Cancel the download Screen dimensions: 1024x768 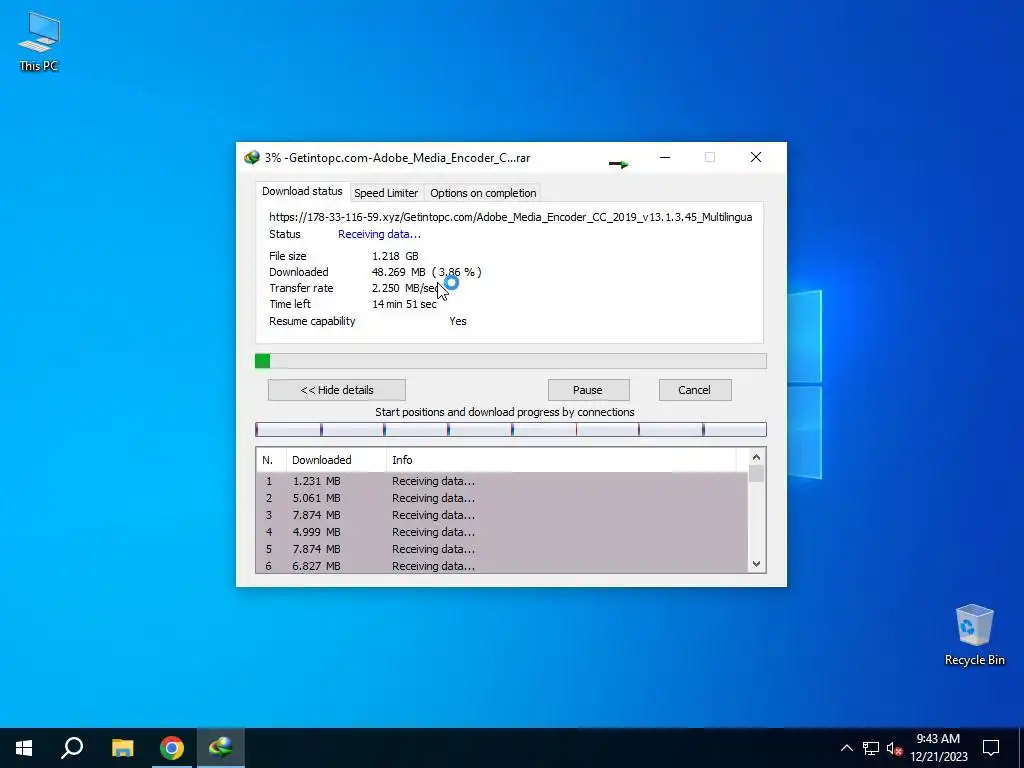point(695,390)
